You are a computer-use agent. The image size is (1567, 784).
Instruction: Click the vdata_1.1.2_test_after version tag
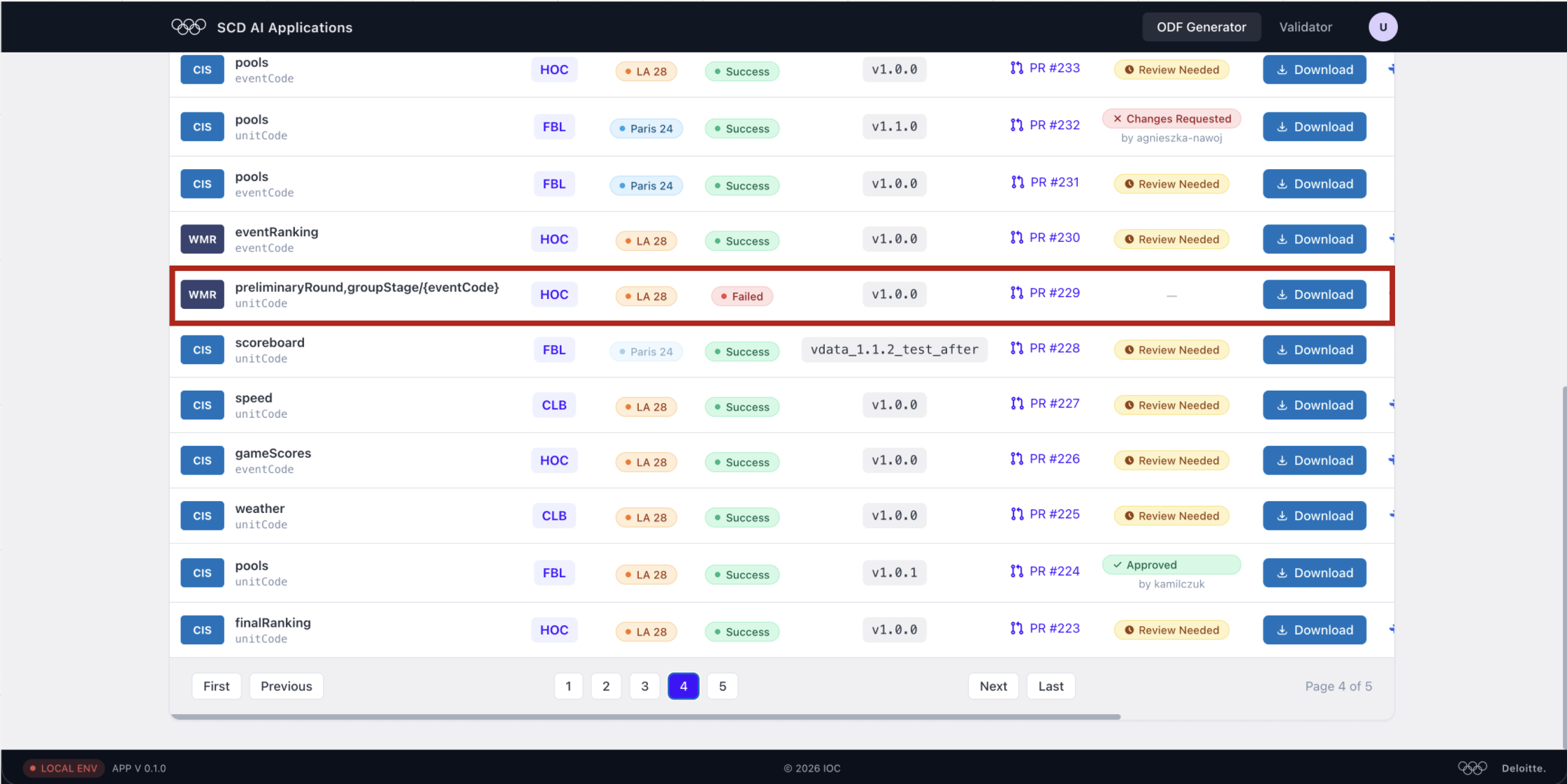[894, 349]
